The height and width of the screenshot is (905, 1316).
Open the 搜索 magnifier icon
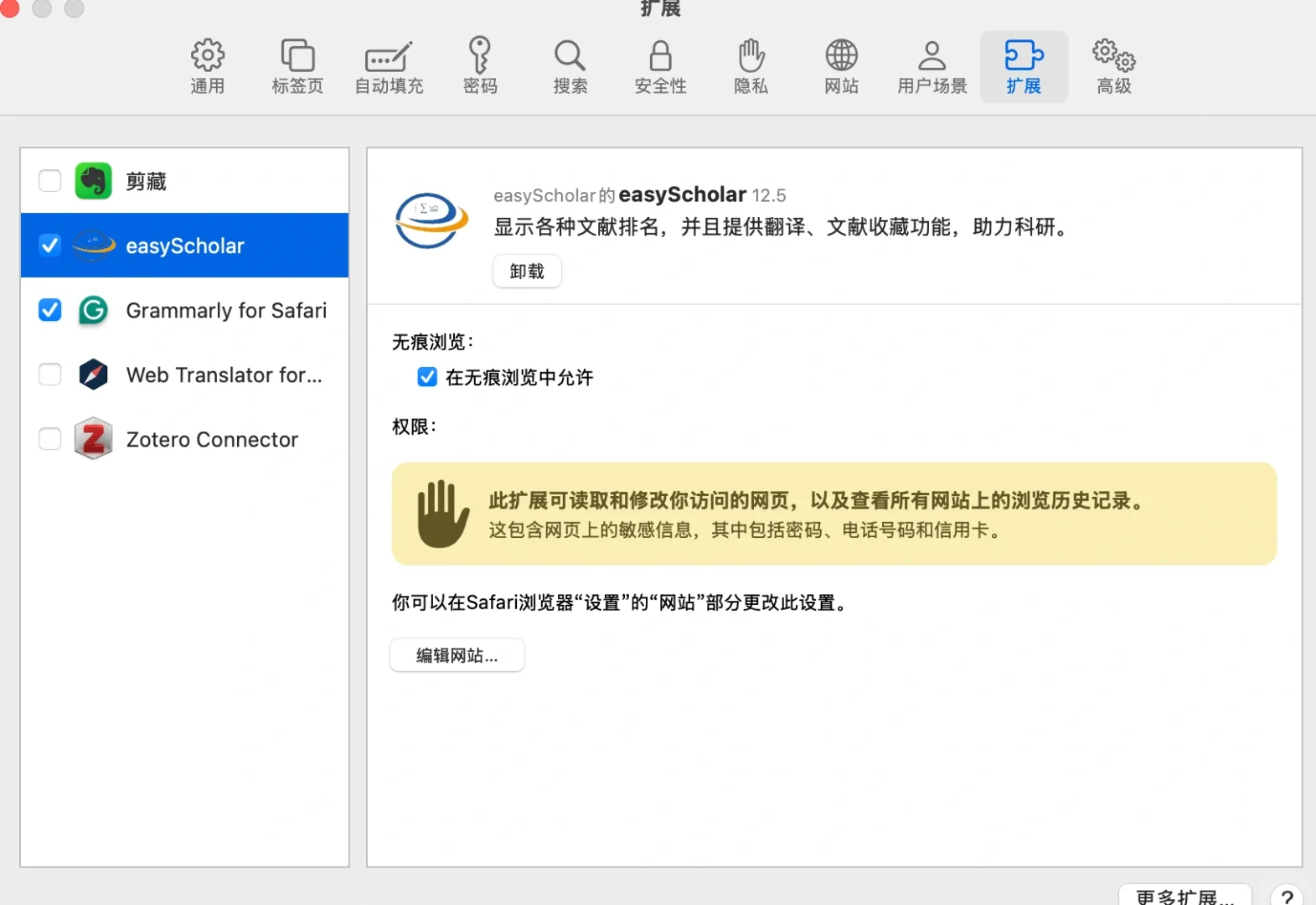pyautogui.click(x=570, y=55)
